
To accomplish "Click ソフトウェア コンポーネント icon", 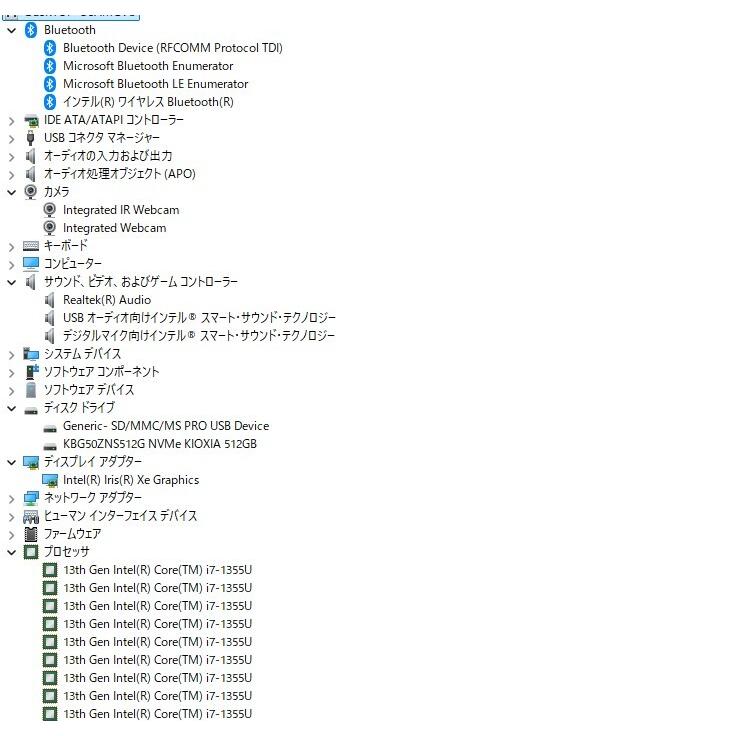I will click(x=32, y=372).
